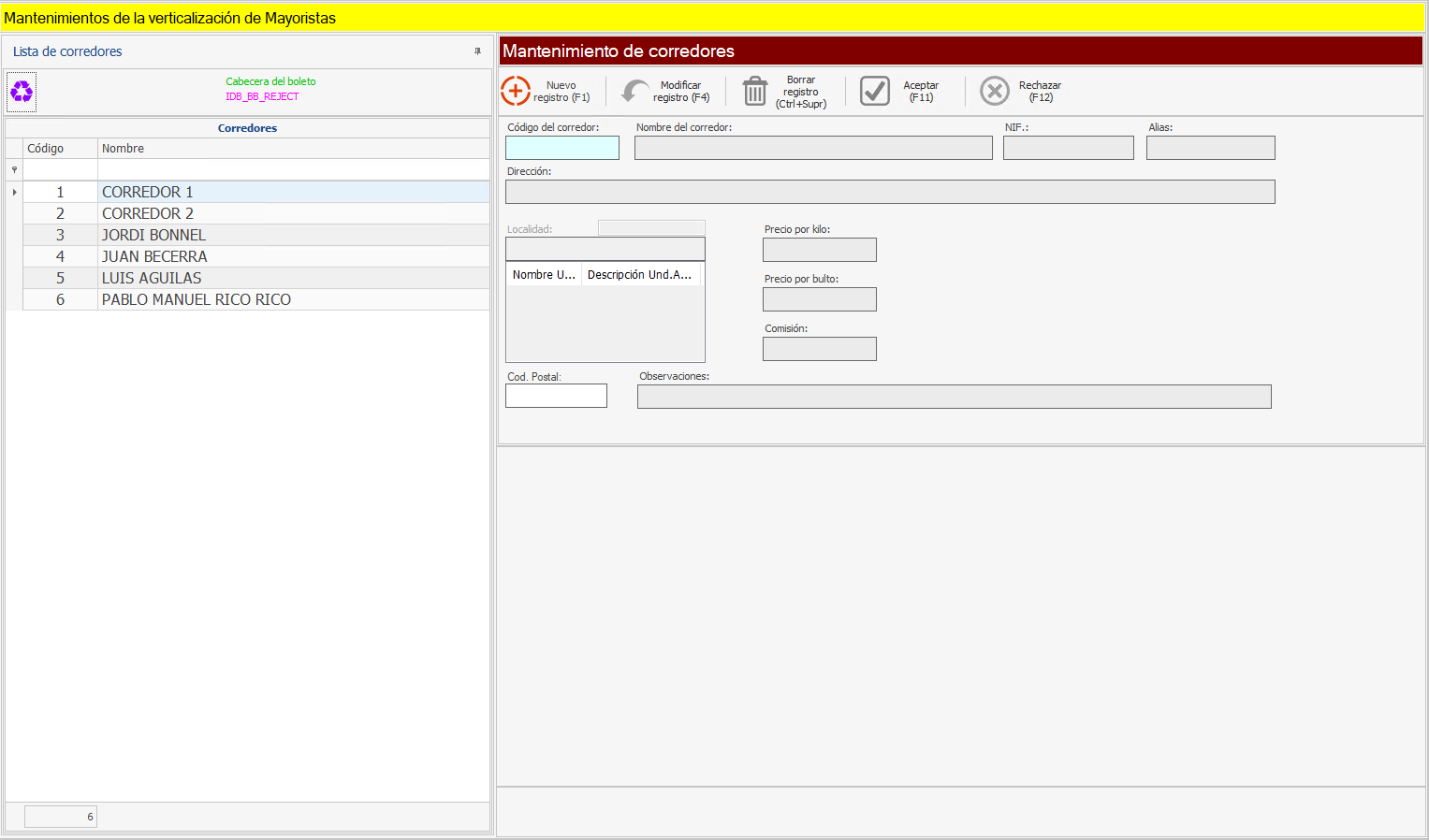1429x840 pixels.
Task: Click the Borrar registro trash icon
Action: pyautogui.click(x=755, y=91)
